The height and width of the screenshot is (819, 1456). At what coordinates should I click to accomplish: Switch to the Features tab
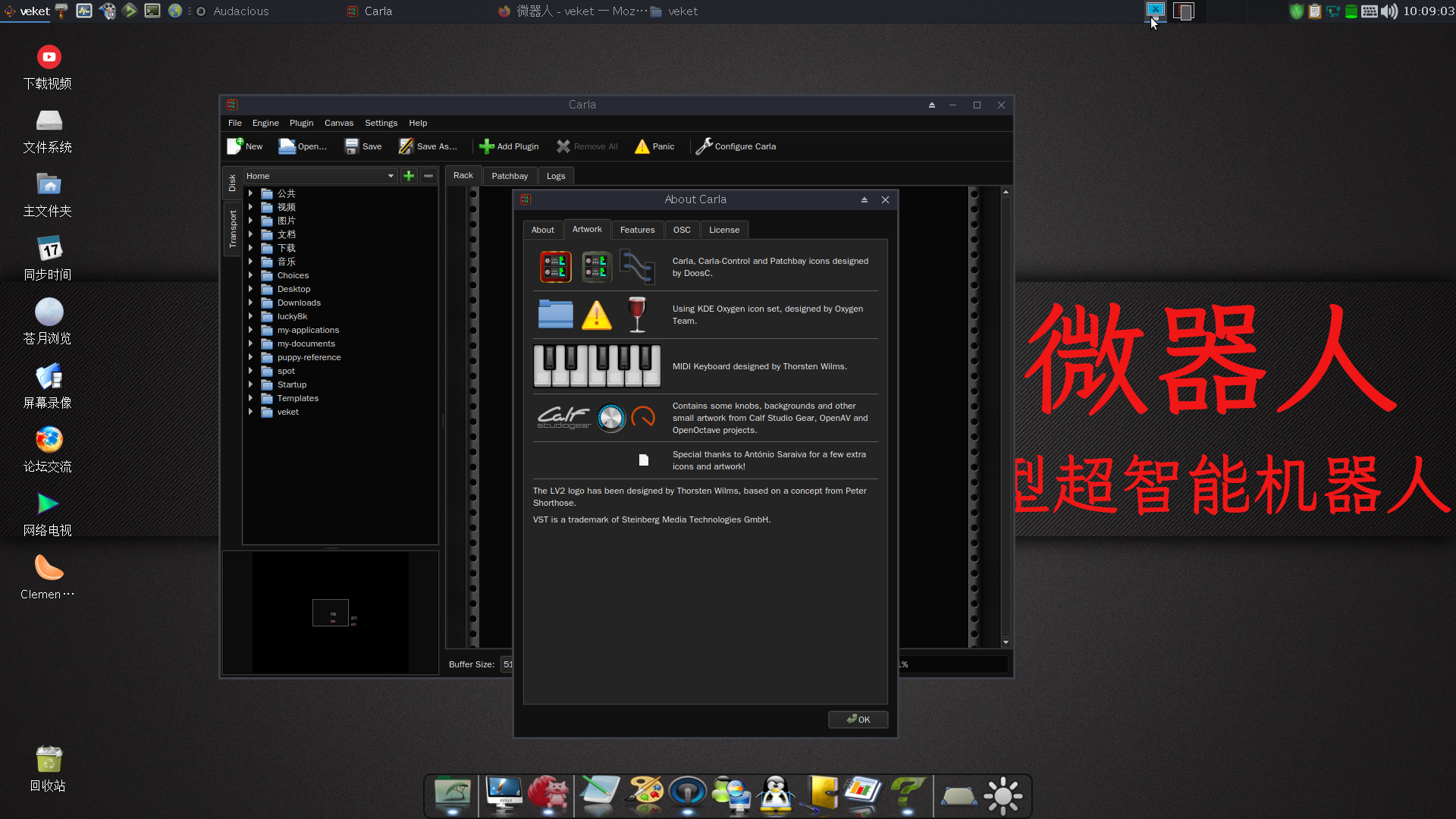click(x=637, y=229)
